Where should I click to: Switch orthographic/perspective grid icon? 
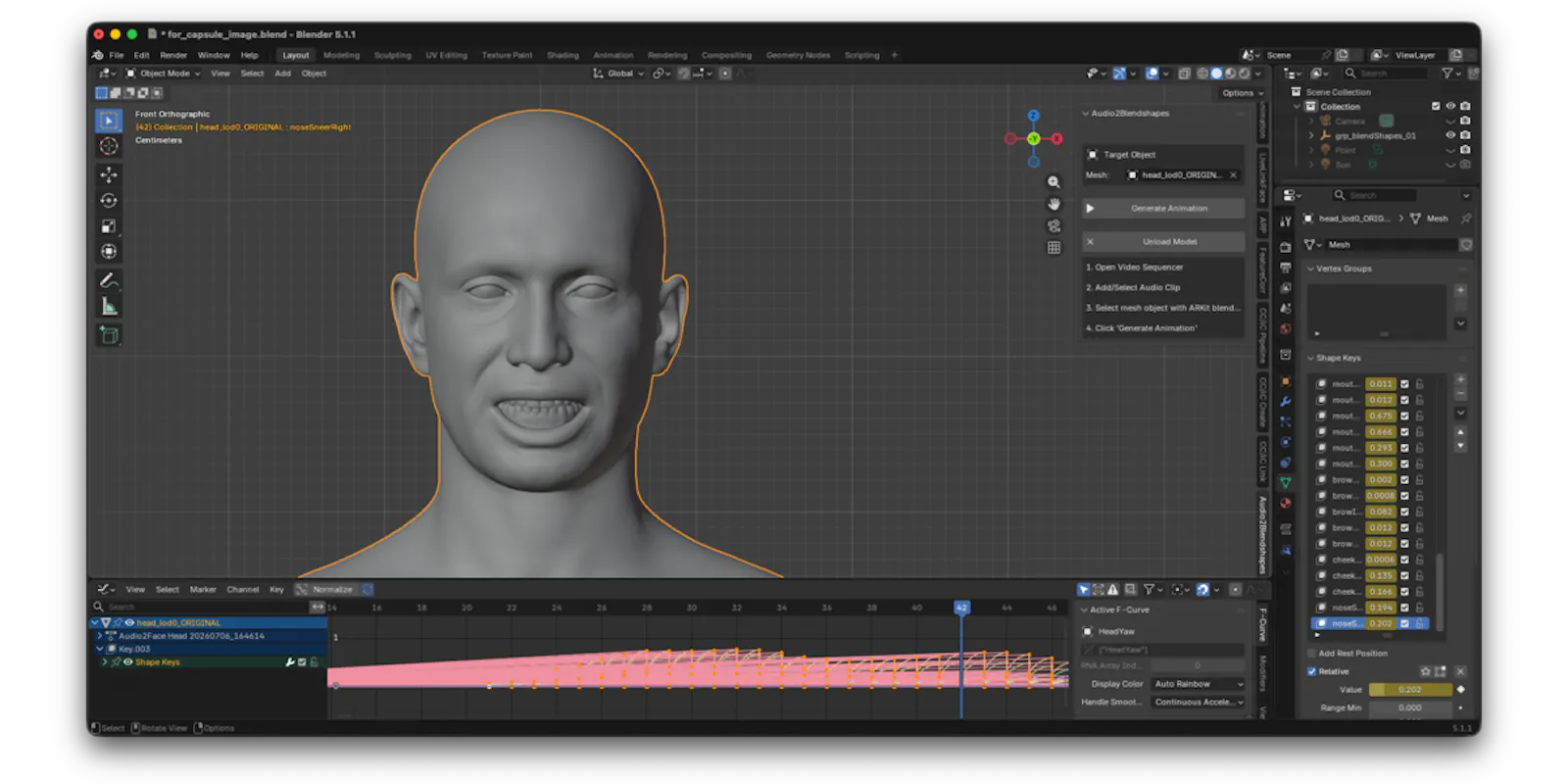click(x=1053, y=247)
